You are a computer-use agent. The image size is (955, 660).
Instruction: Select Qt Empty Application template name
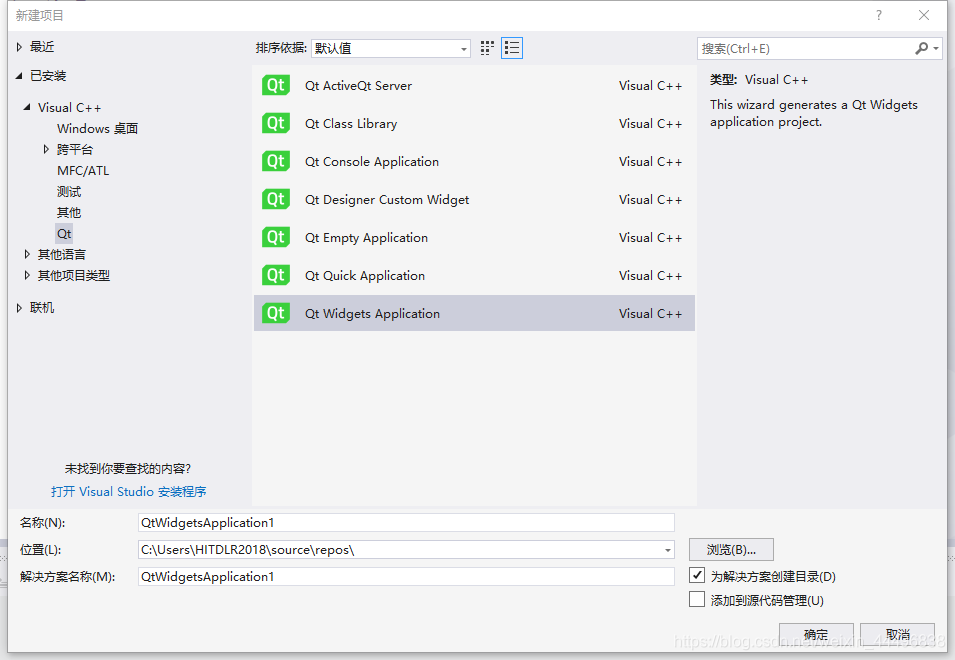coord(367,237)
